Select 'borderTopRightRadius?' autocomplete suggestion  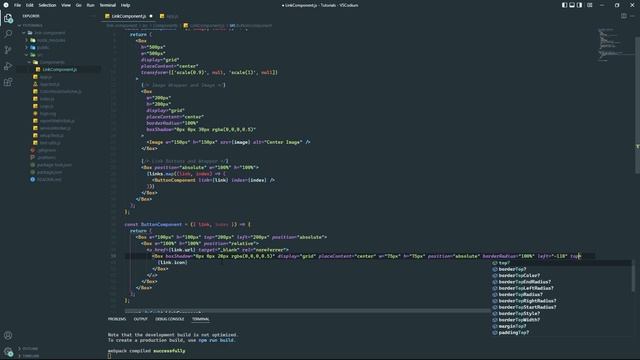pyautogui.click(x=562, y=301)
